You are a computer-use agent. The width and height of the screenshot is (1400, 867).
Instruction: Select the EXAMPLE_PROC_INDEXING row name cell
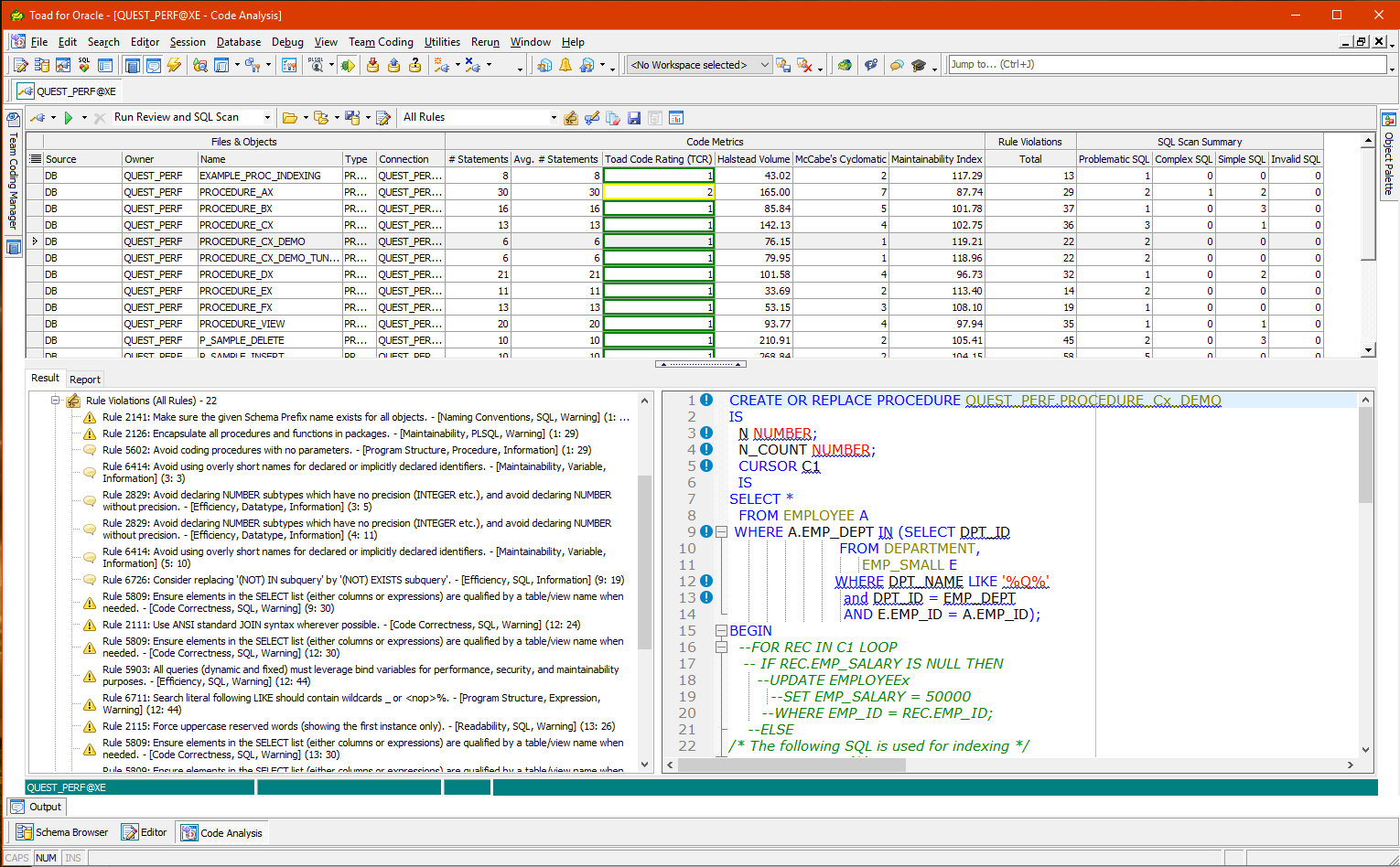[x=270, y=176]
